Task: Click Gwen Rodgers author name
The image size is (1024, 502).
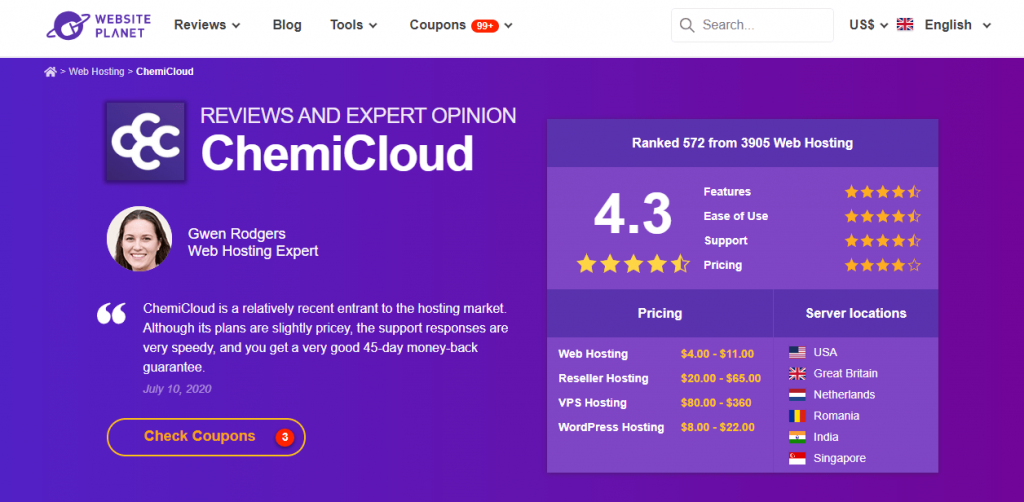Action: (236, 234)
